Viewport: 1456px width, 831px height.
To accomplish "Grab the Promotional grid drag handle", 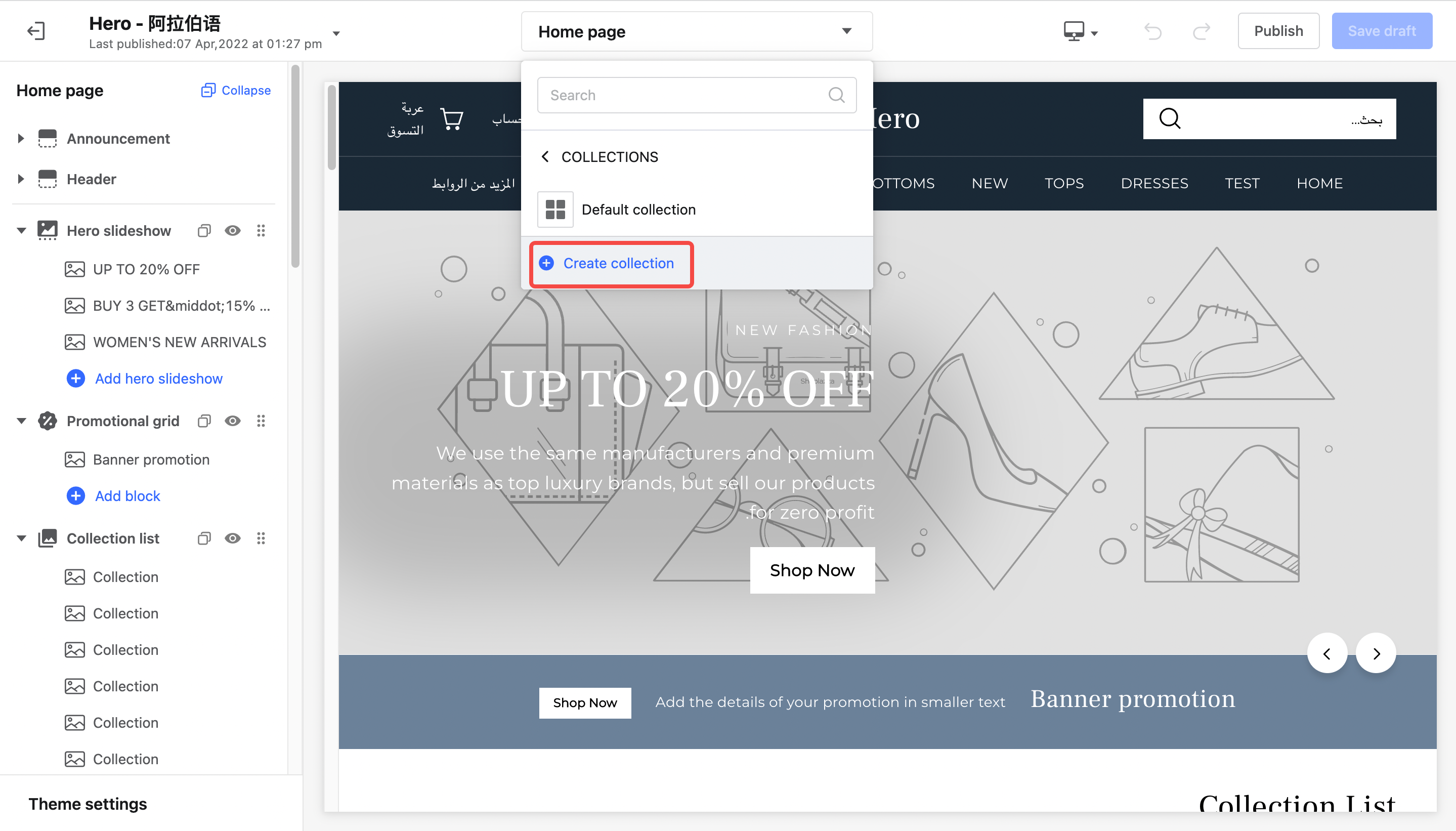I will tap(261, 421).
